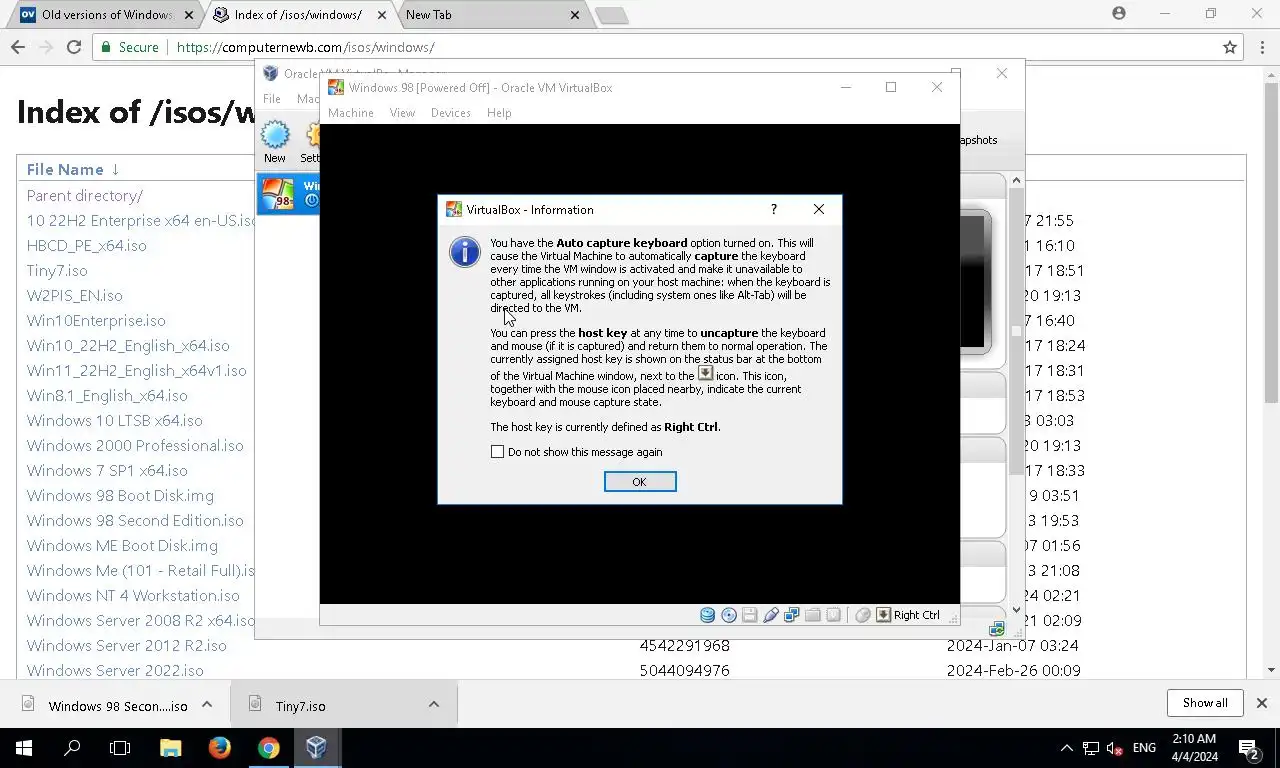The height and width of the screenshot is (768, 1280).
Task: Click the mouse capture indicator in VM status bar
Action: tap(863, 615)
